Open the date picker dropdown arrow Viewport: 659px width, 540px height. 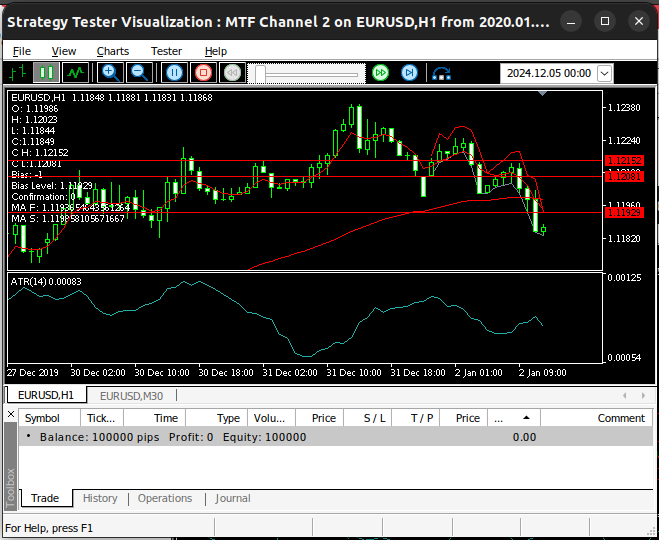pyautogui.click(x=604, y=74)
